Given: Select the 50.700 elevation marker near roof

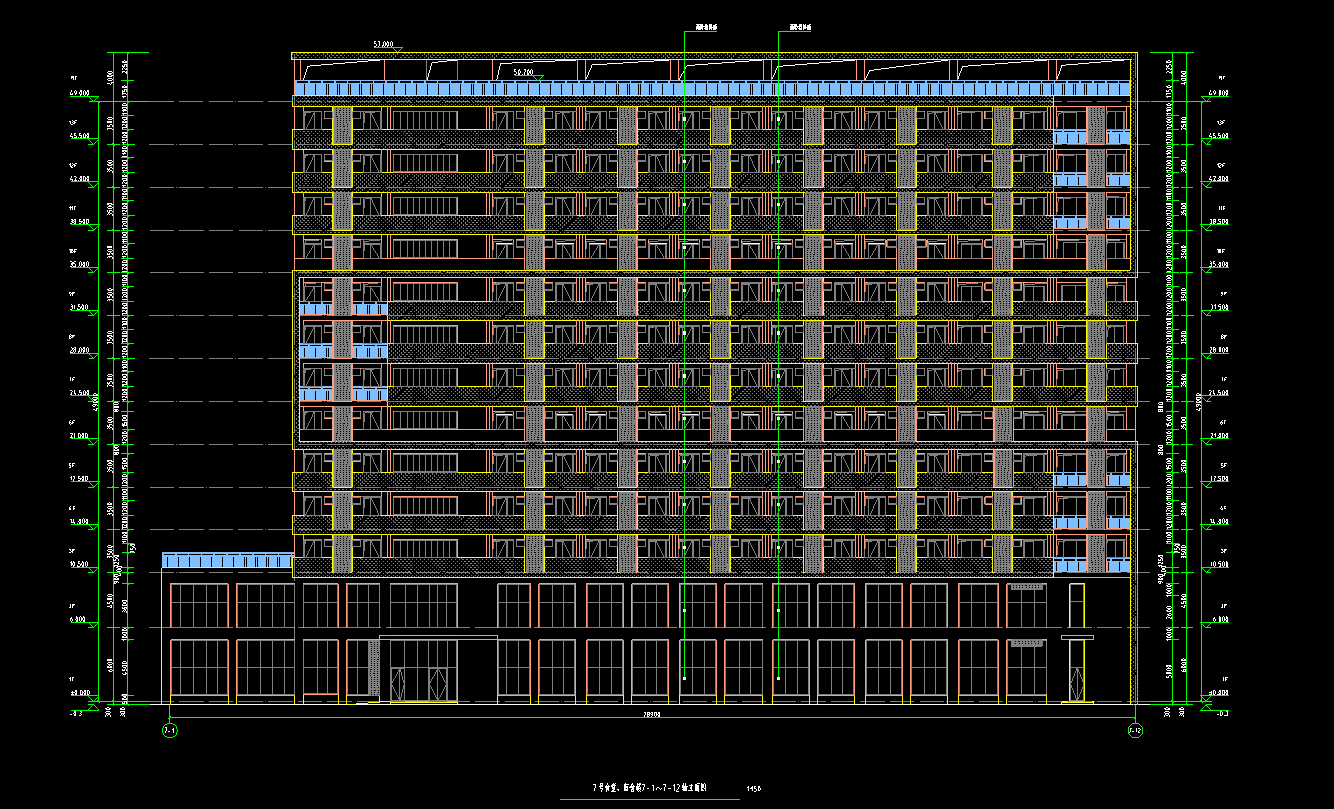Looking at the screenshot, I should pos(523,73).
